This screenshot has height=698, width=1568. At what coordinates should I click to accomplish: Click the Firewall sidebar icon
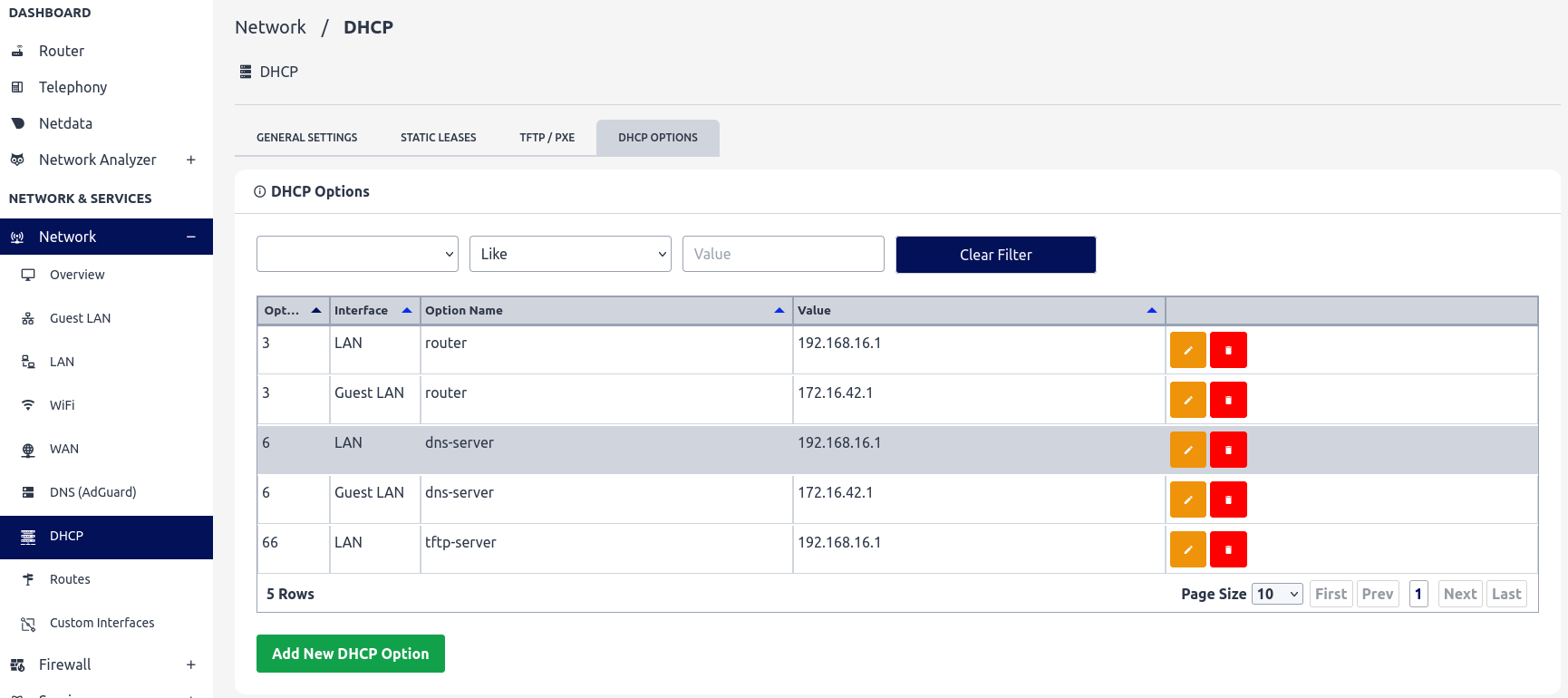(17, 665)
